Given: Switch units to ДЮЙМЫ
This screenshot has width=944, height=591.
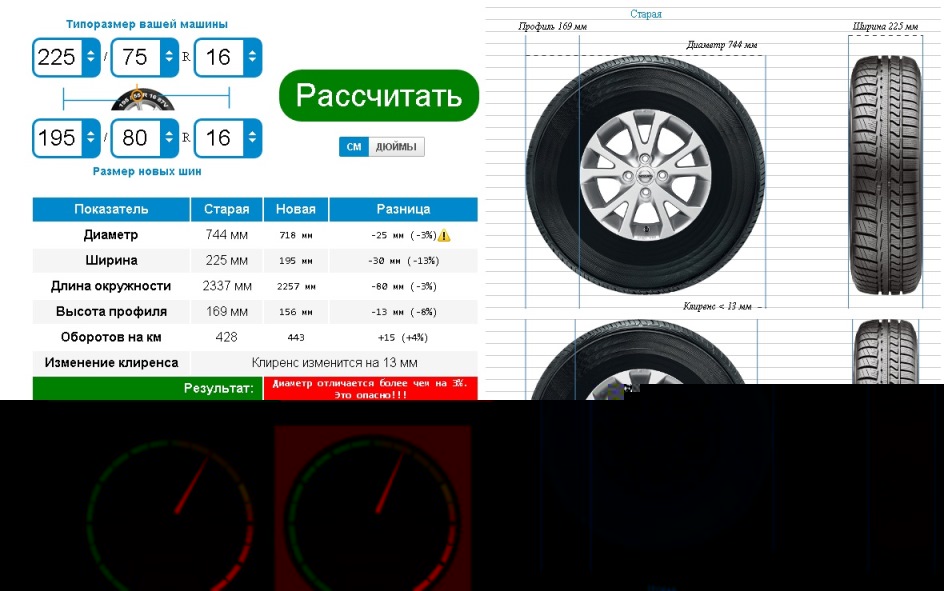Looking at the screenshot, I should point(397,147).
